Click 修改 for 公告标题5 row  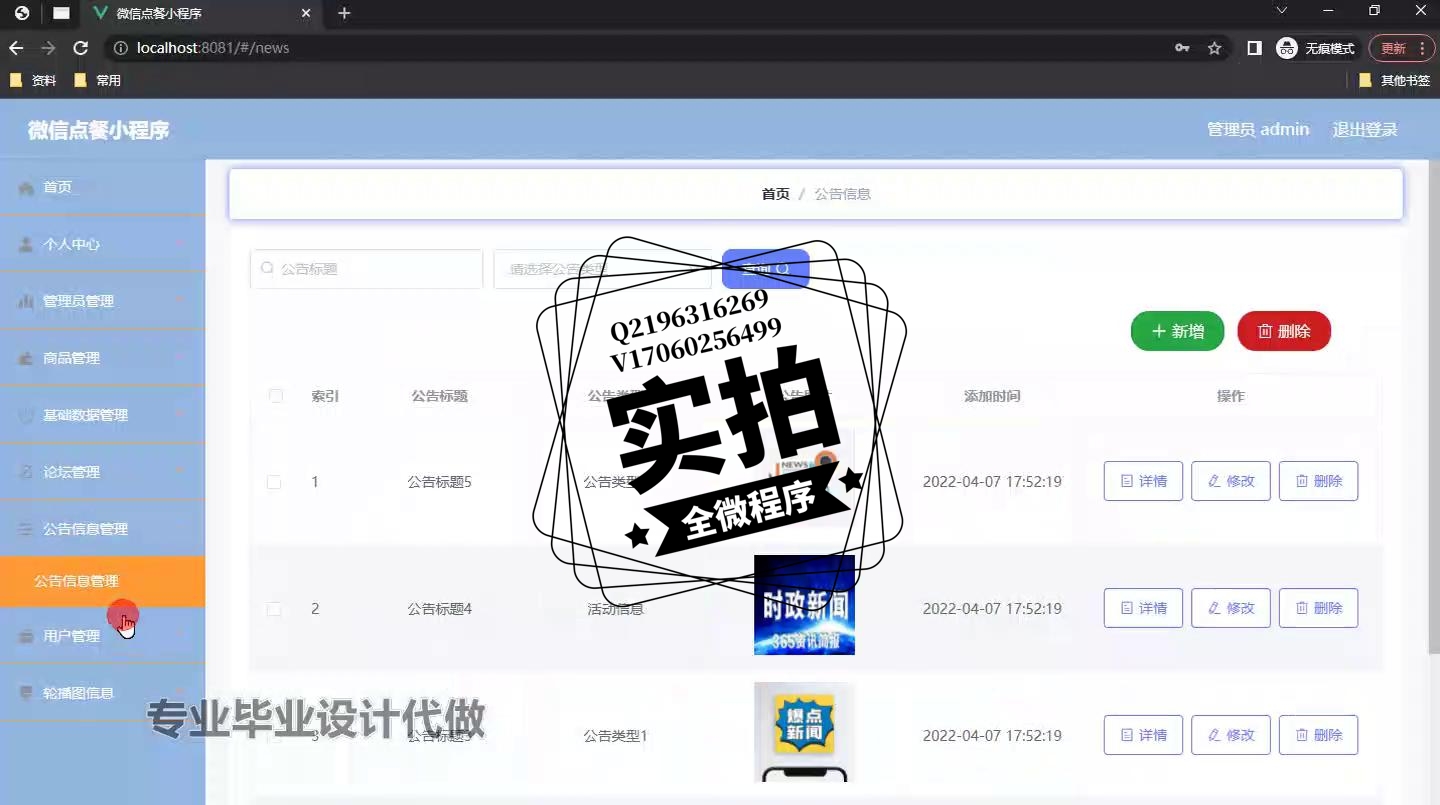pos(1231,481)
